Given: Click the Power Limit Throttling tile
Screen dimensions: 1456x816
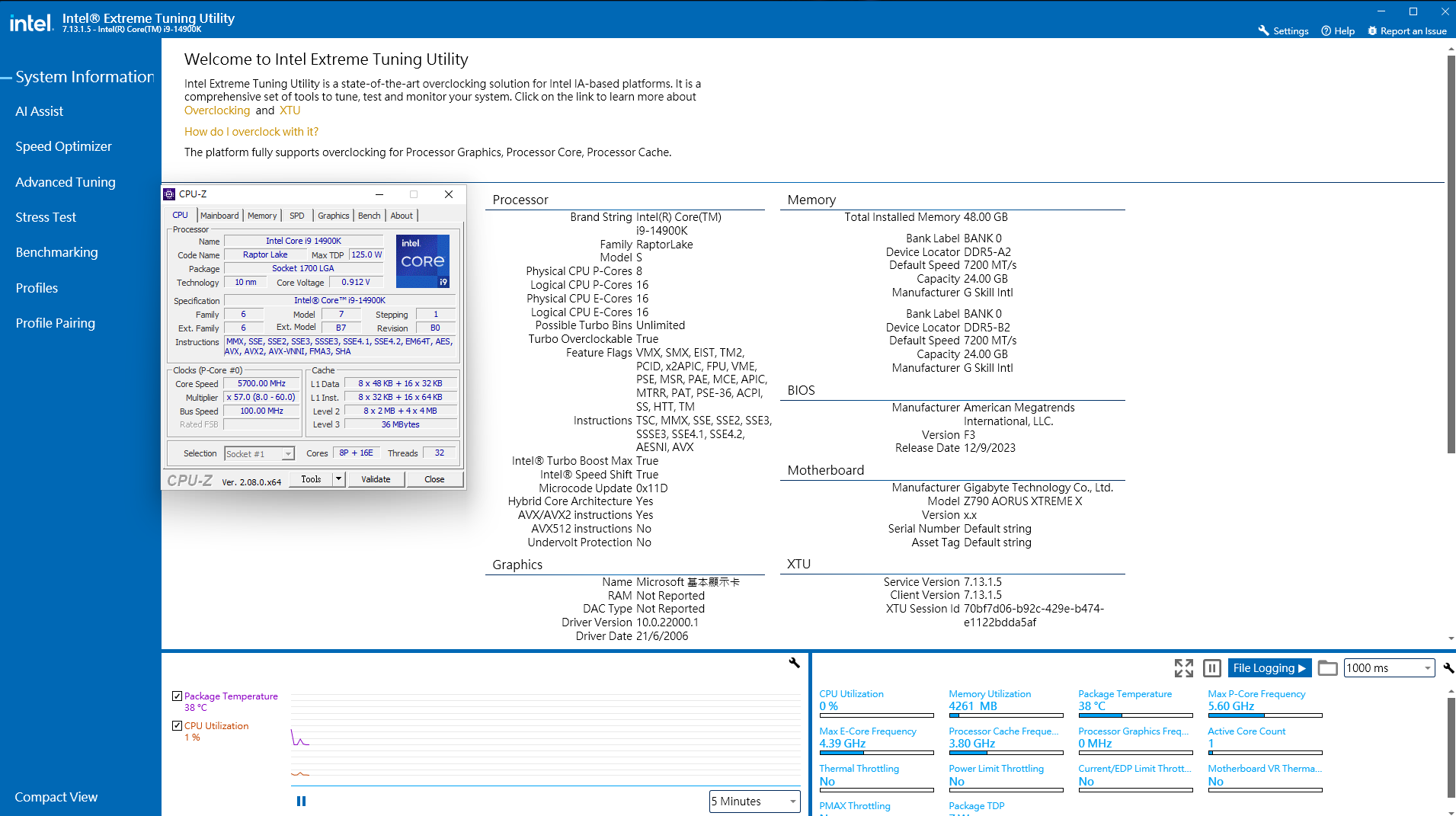Looking at the screenshot, I should coord(1006,778).
